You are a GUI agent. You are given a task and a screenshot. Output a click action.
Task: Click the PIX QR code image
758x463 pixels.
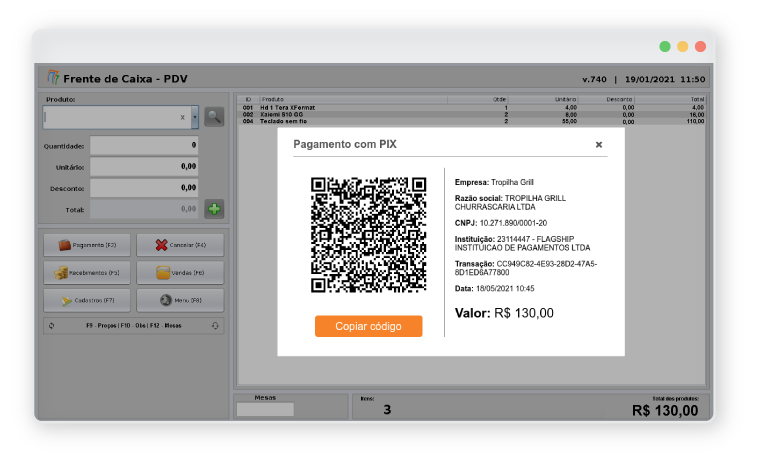(368, 235)
